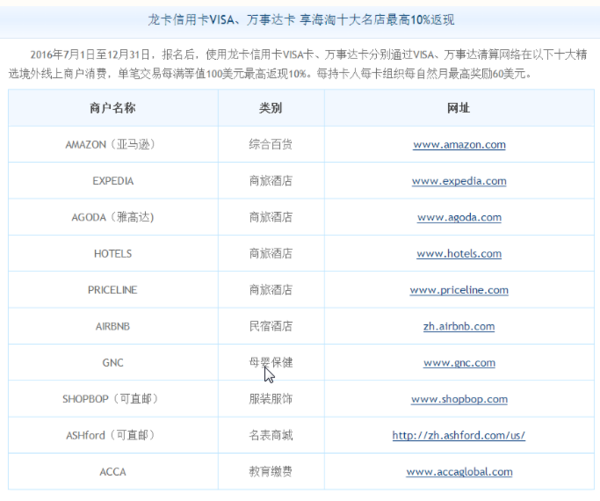Viewport: 600px width, 501px height.
Task: Open the www.amazon.com link
Action: [459, 145]
